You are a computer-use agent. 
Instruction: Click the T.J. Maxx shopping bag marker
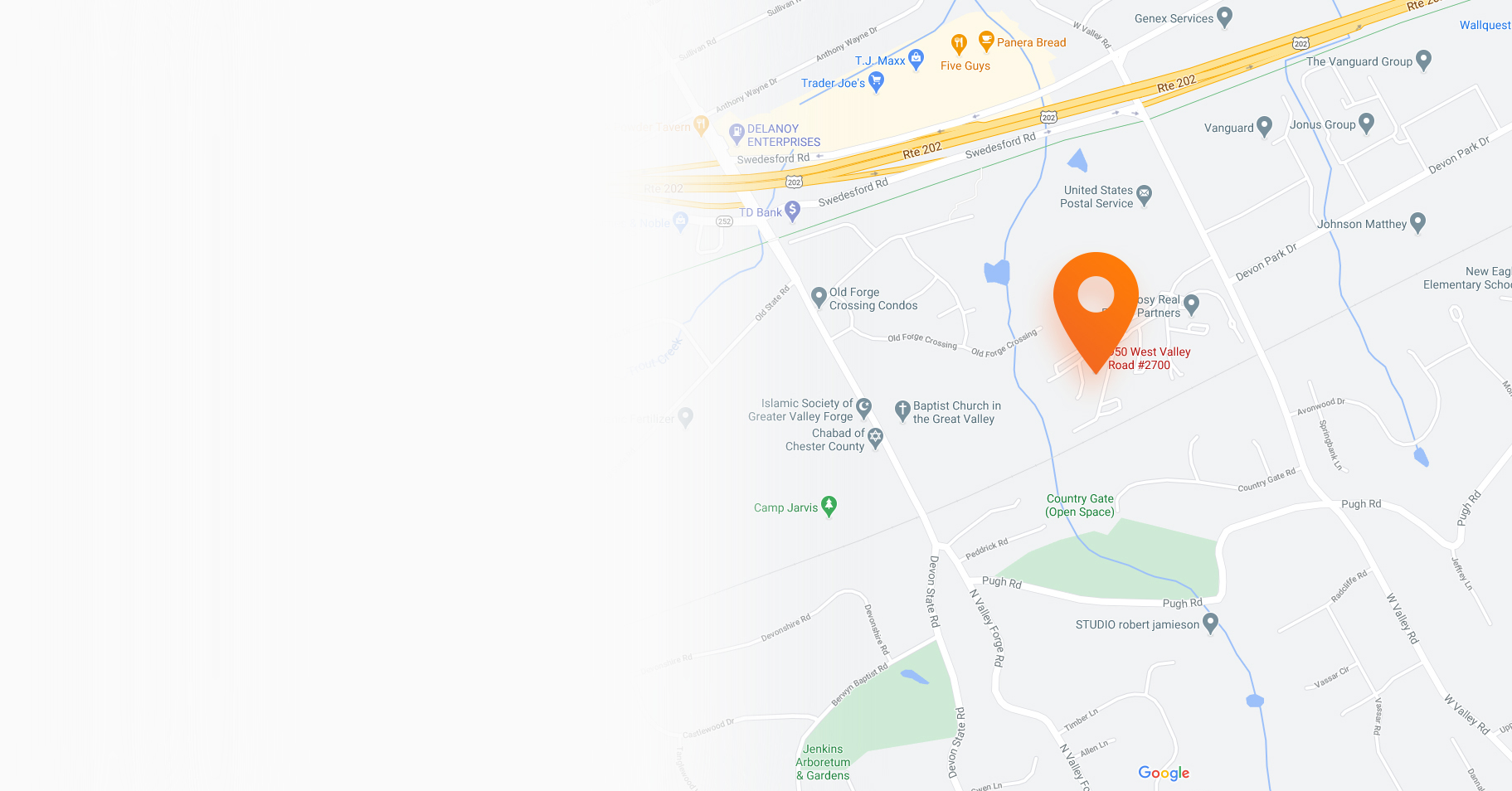point(916,59)
